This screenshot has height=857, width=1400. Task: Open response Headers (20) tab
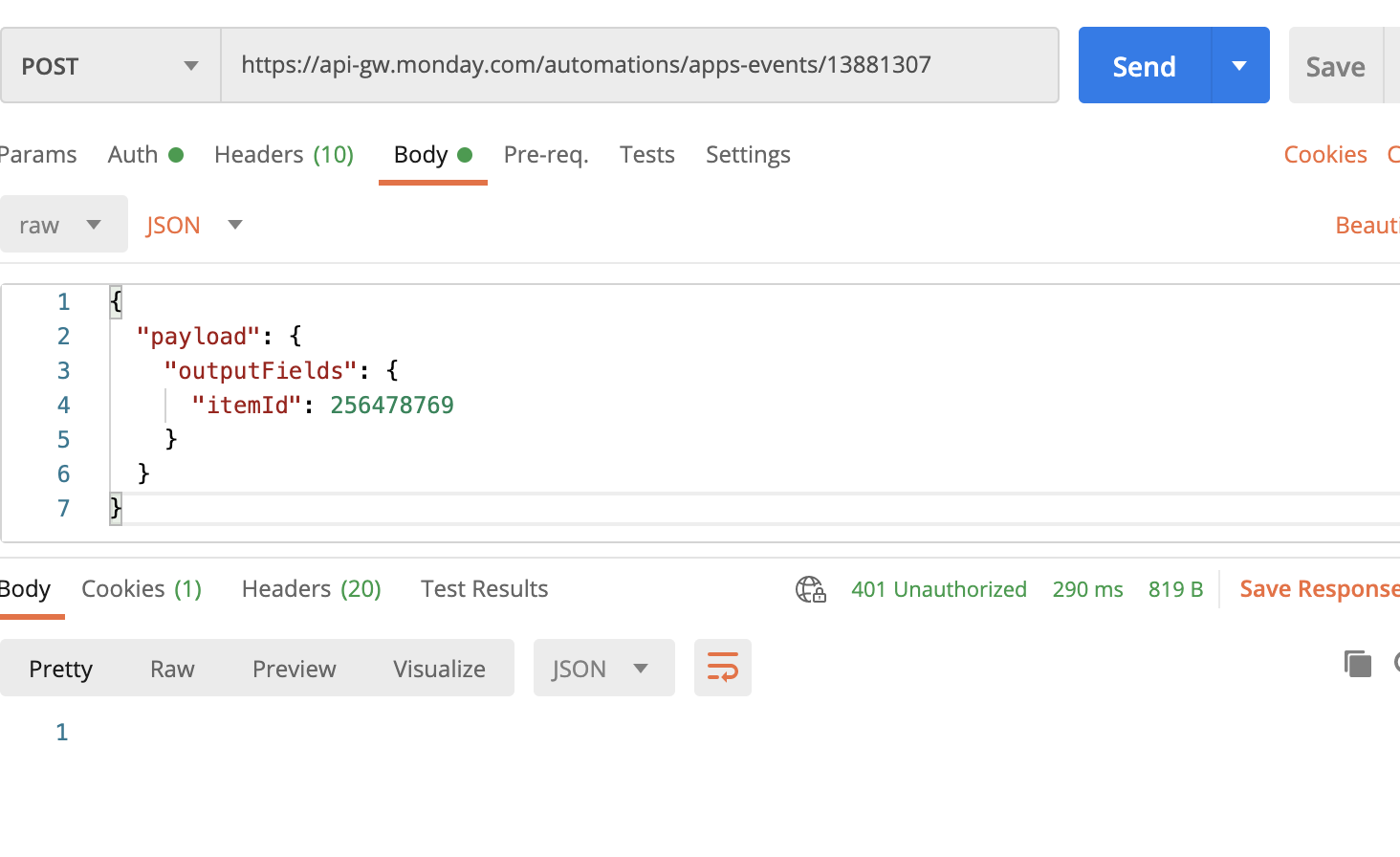pyautogui.click(x=312, y=589)
